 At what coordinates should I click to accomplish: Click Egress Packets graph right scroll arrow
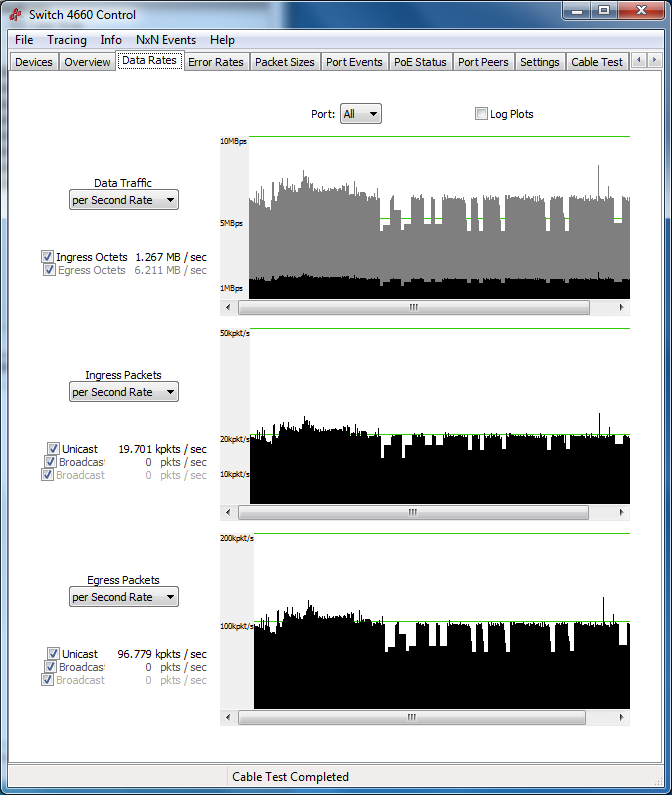622,717
